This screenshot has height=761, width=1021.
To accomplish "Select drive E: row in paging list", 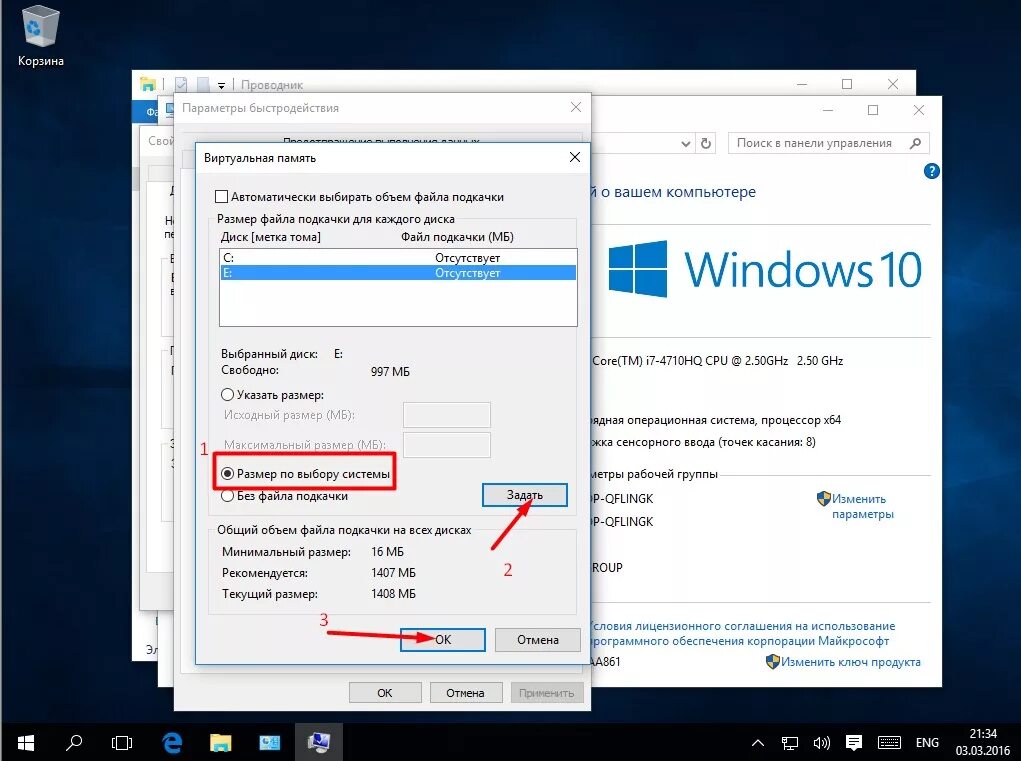I will pos(398,273).
